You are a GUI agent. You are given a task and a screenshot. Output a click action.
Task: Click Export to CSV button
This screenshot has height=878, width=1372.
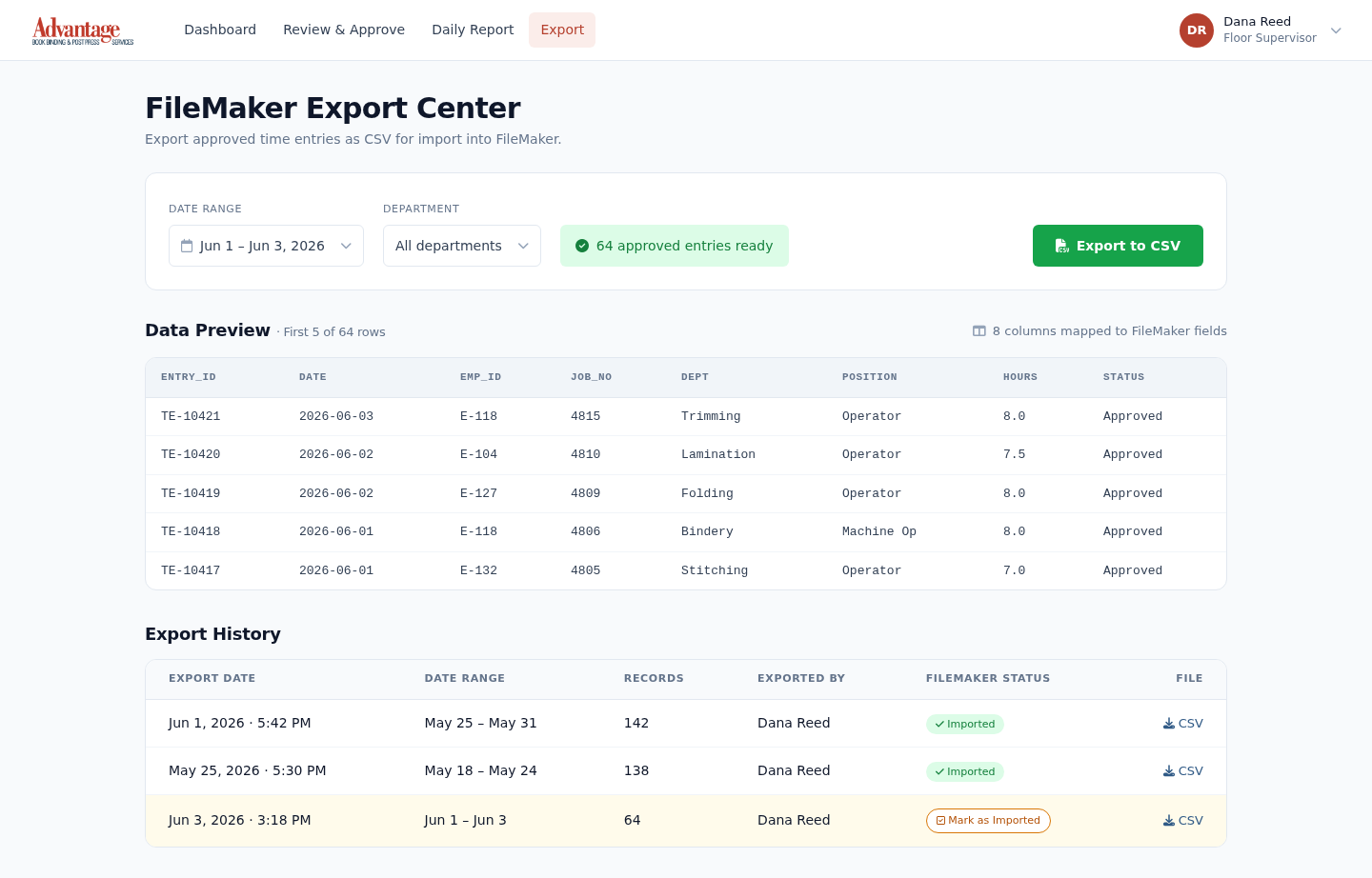(1118, 246)
